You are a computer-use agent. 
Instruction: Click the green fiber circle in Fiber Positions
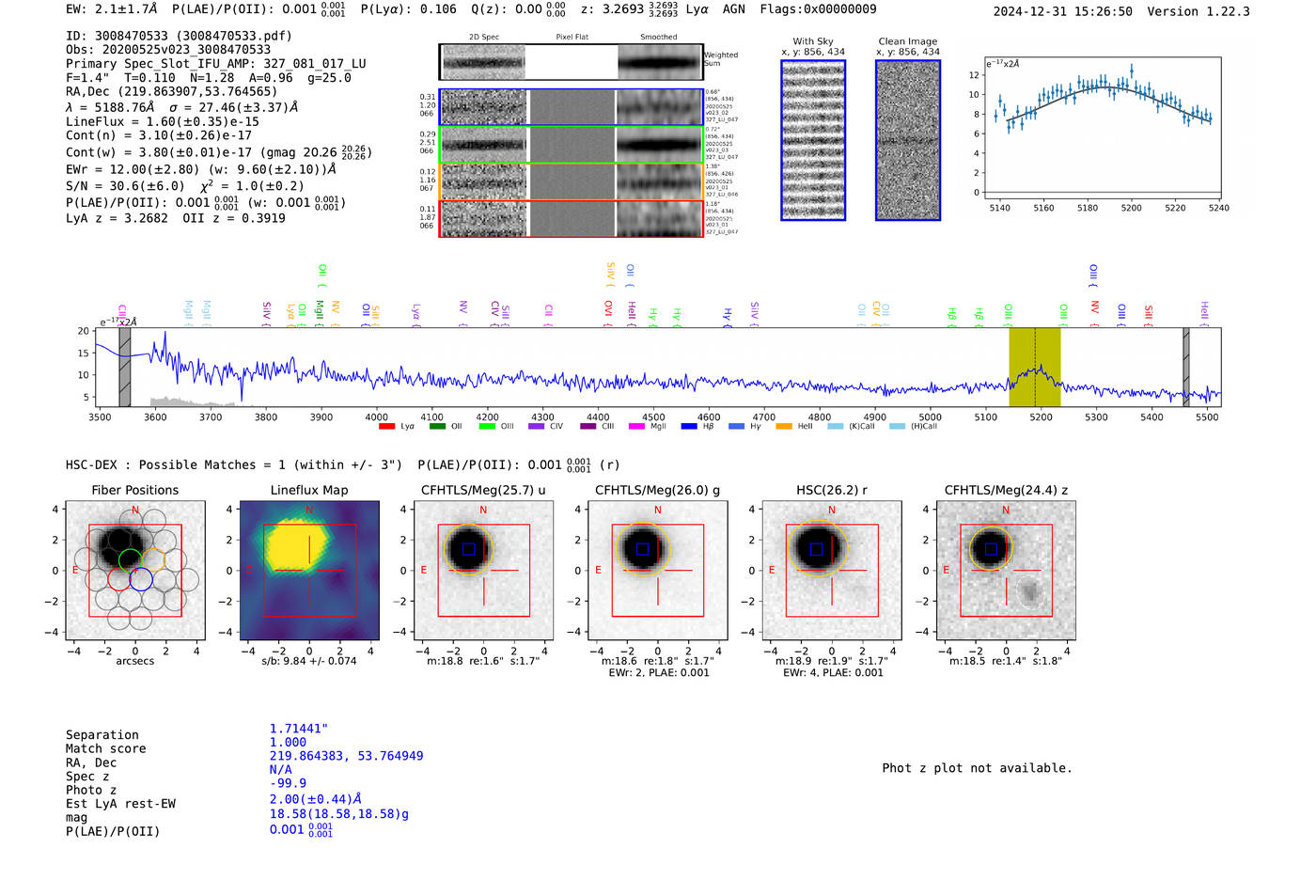(x=131, y=560)
